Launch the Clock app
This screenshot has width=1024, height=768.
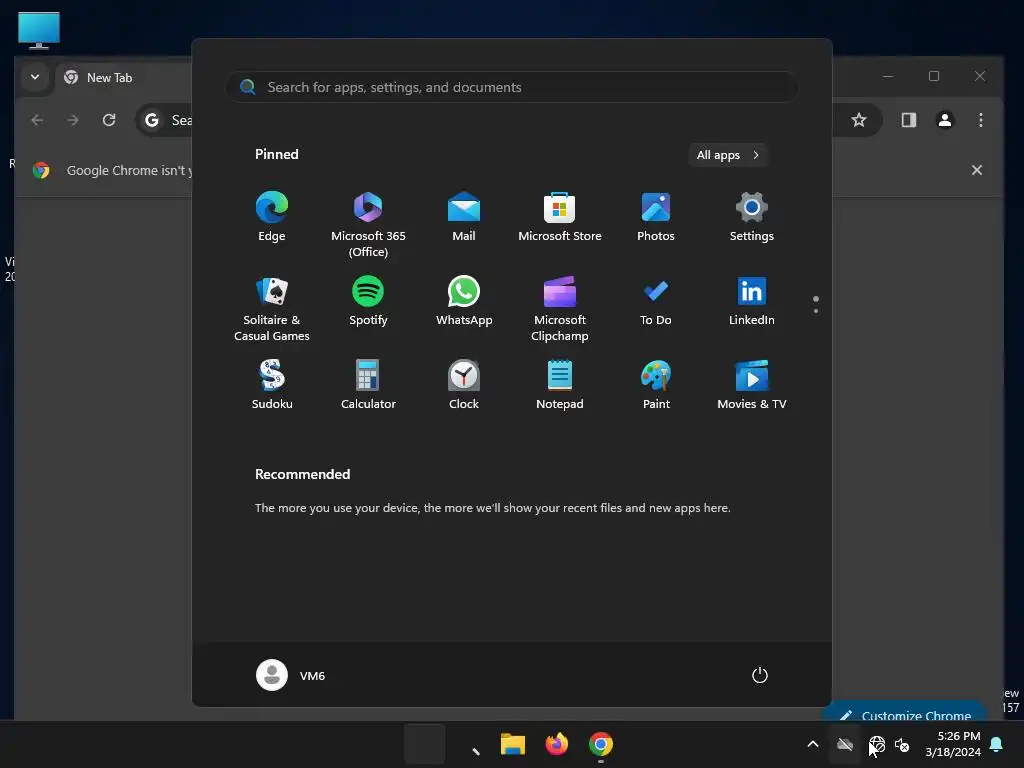click(464, 385)
